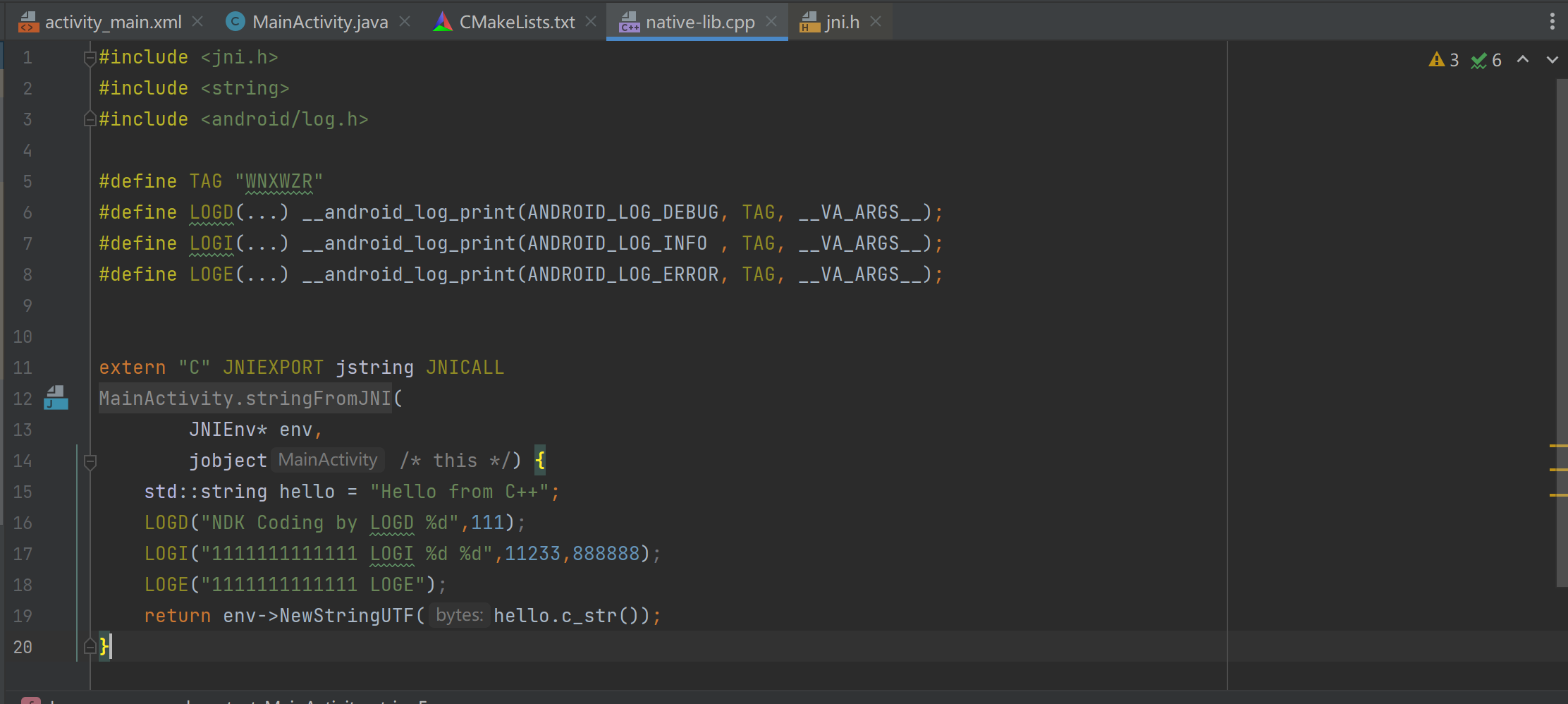Screen dimensions: 1568x704
Task: Close the MainActivity.java tab
Action: click(x=405, y=22)
